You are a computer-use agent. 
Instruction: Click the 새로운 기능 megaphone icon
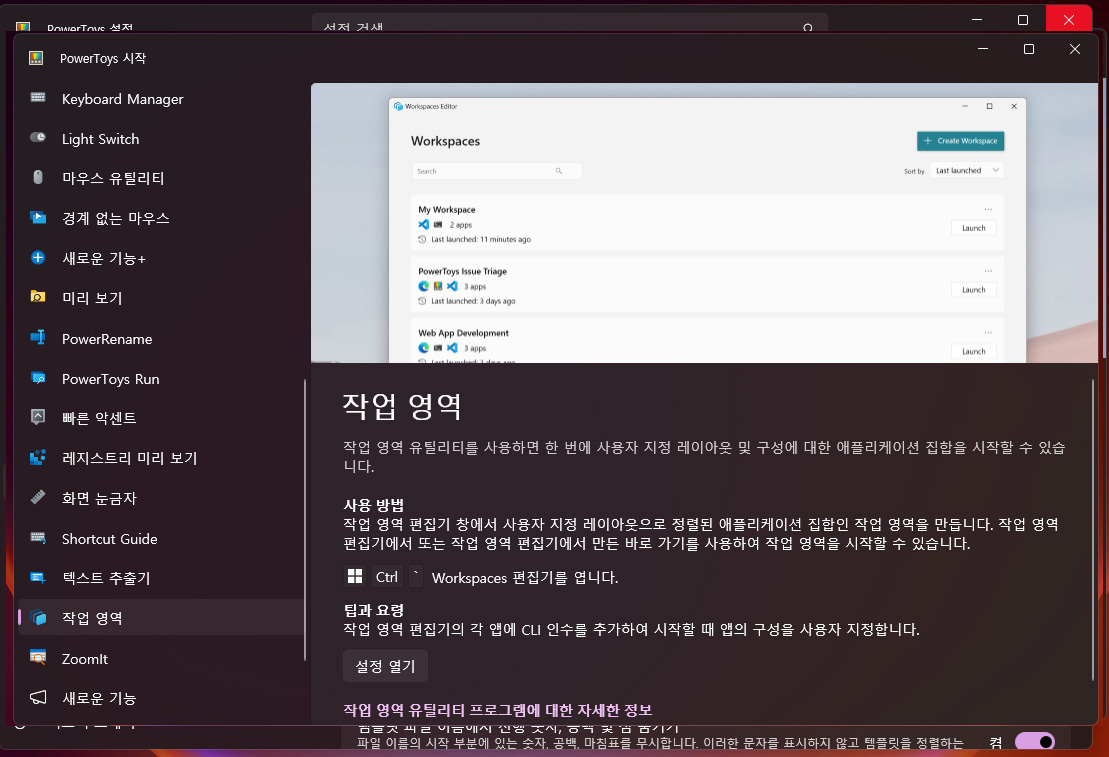pyautogui.click(x=38, y=698)
